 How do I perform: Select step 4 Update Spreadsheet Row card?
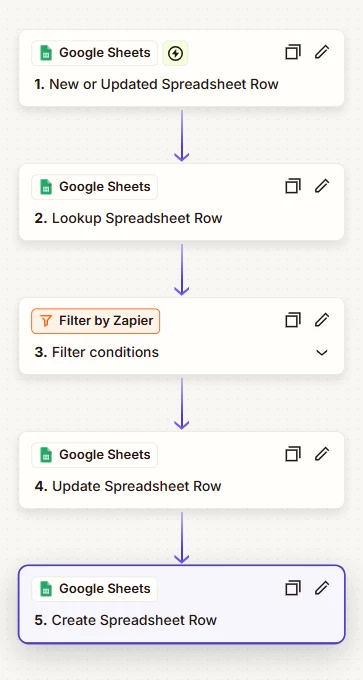click(x=181, y=470)
